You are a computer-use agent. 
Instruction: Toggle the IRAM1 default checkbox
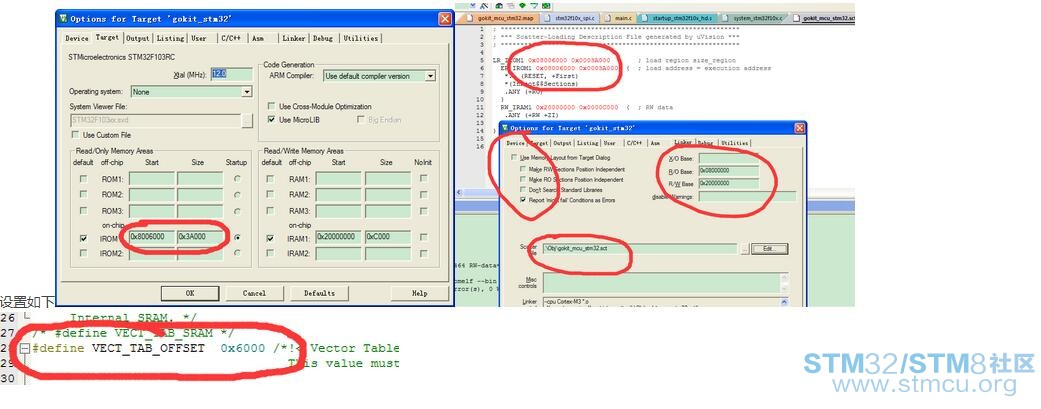tap(270, 238)
